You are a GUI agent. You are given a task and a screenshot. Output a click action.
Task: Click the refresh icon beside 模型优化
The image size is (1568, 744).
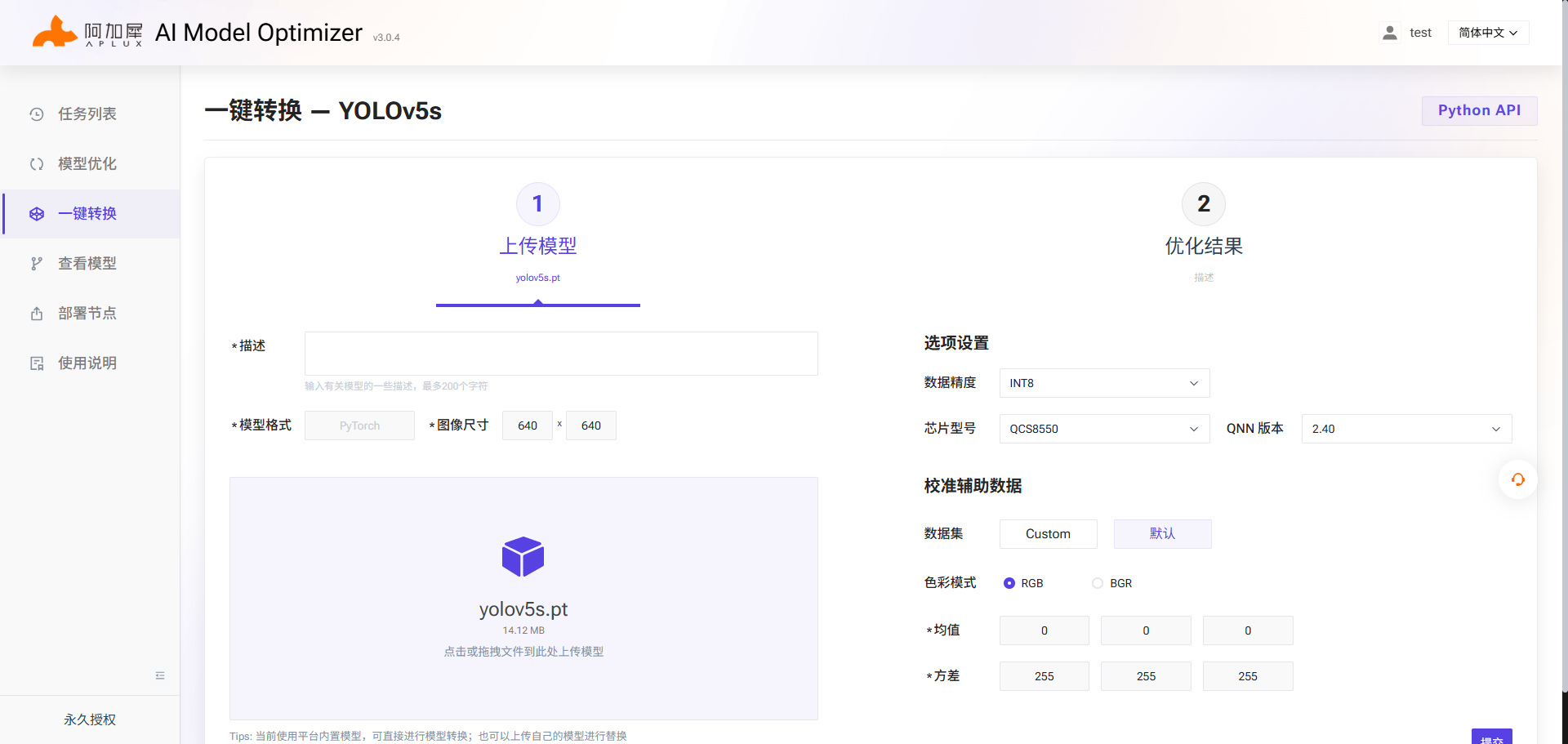pyautogui.click(x=37, y=164)
